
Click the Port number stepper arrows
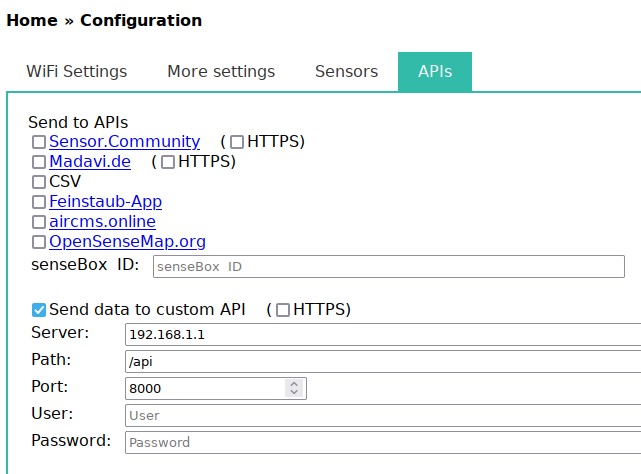tap(293, 388)
